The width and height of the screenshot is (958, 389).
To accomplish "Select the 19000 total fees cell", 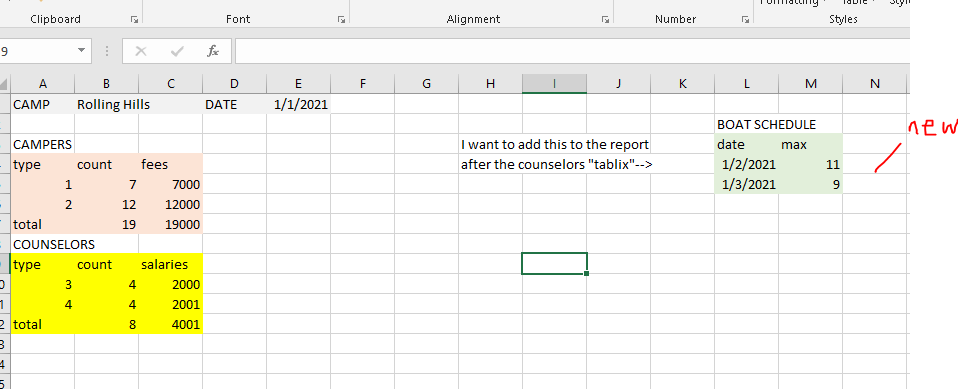I will tap(170, 224).
